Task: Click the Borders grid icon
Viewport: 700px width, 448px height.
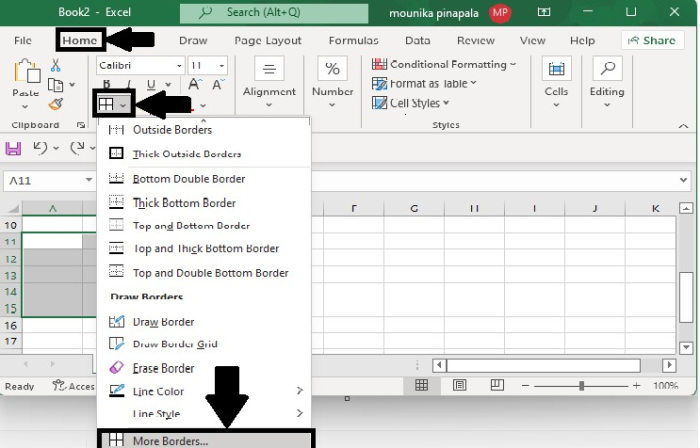Action: tap(106, 104)
